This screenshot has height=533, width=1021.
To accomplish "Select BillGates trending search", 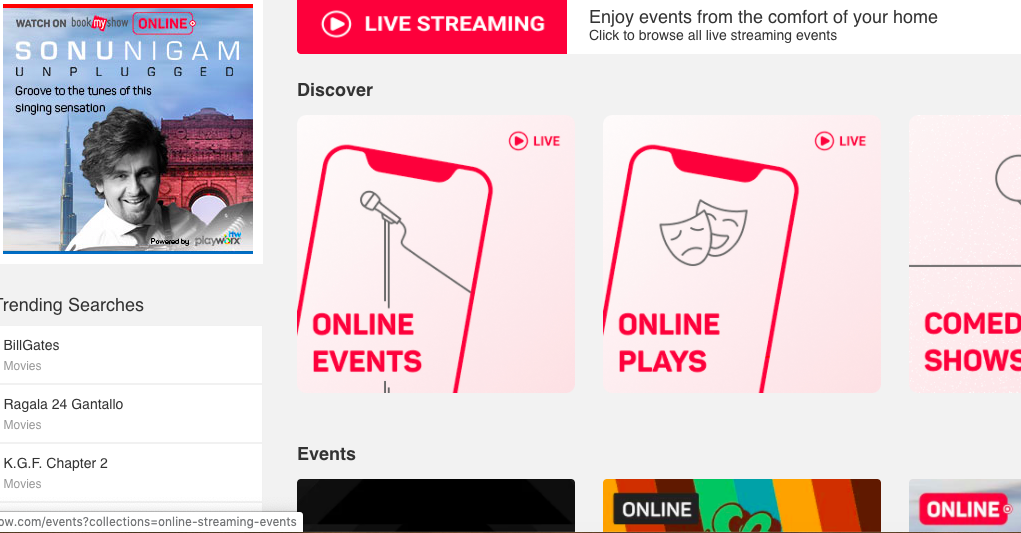I will [x=130, y=355].
